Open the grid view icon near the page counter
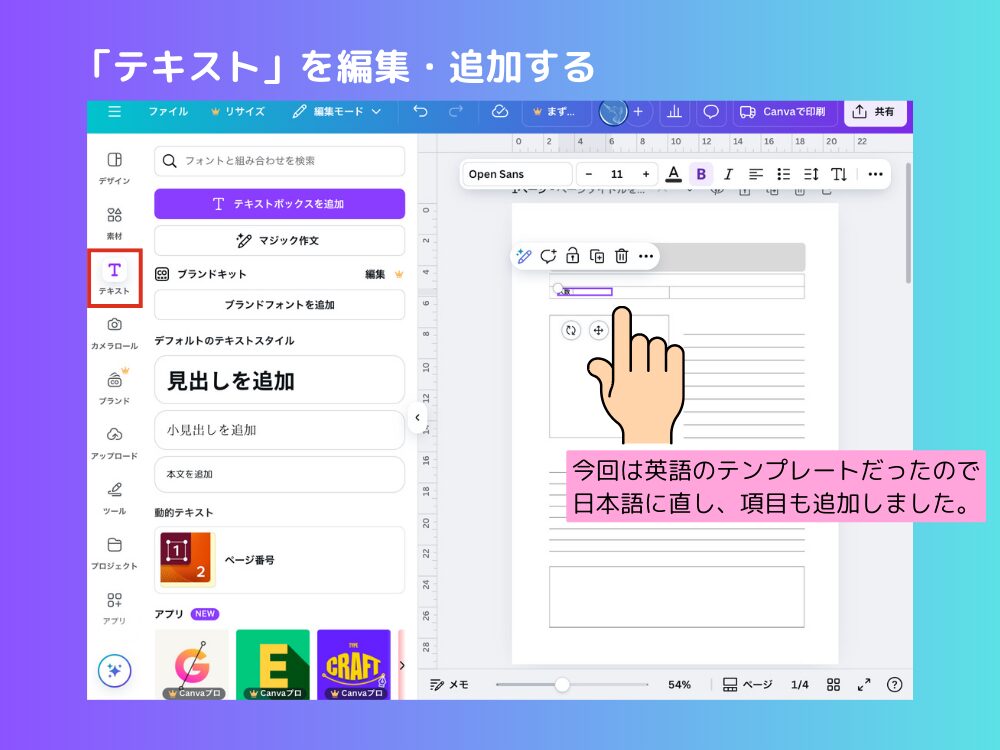The image size is (1000, 750). point(834,684)
